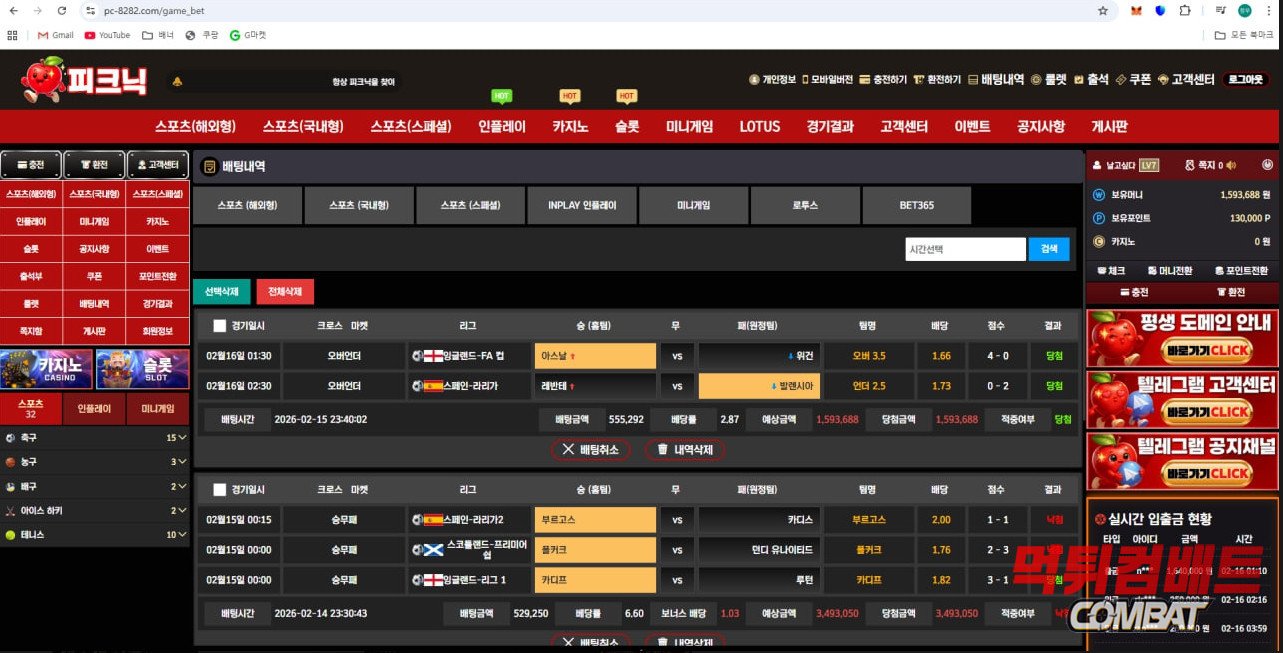Expand the 축구 soccer category

(x=181, y=438)
